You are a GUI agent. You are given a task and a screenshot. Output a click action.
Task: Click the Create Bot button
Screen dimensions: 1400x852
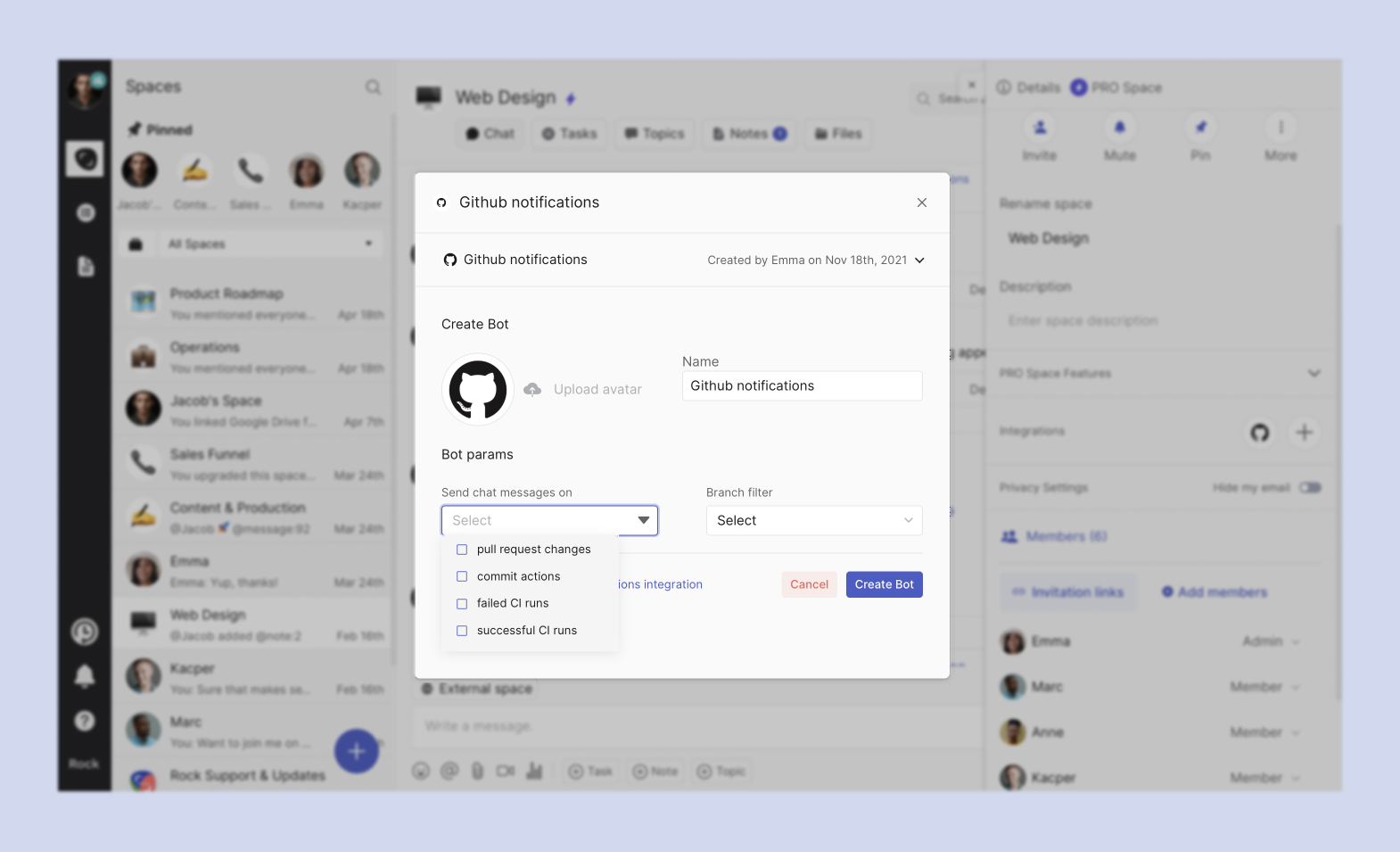coord(884,584)
